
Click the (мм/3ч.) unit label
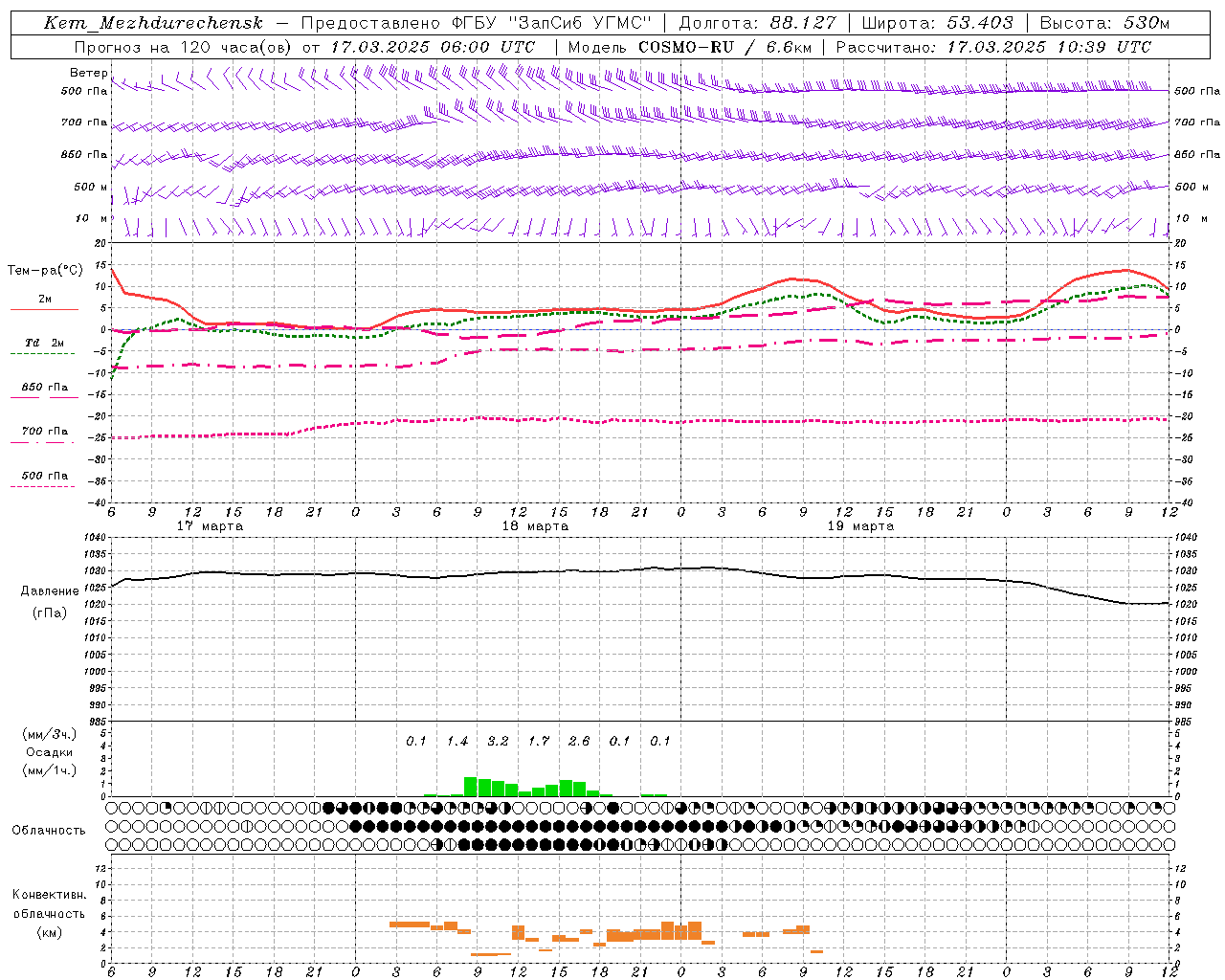[x=50, y=734]
